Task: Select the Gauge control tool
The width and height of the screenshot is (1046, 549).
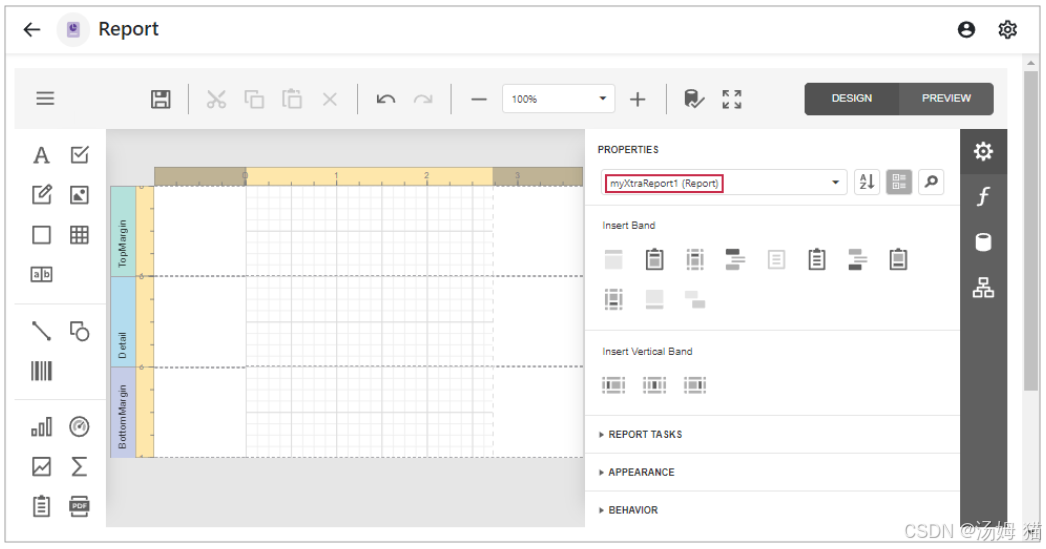Action: (79, 427)
